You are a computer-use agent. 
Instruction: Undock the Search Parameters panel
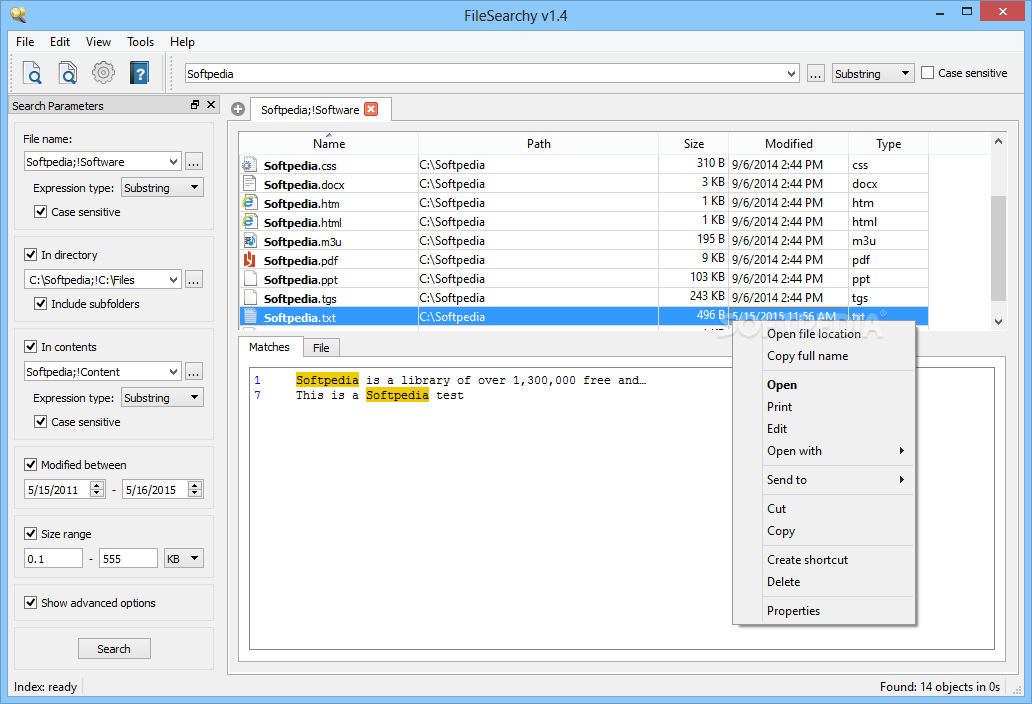coord(195,105)
